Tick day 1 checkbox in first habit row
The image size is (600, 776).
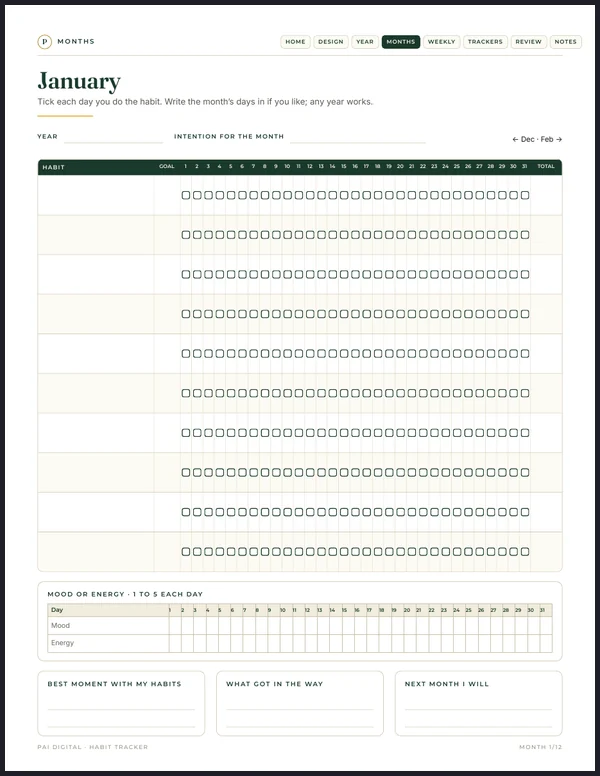click(186, 195)
